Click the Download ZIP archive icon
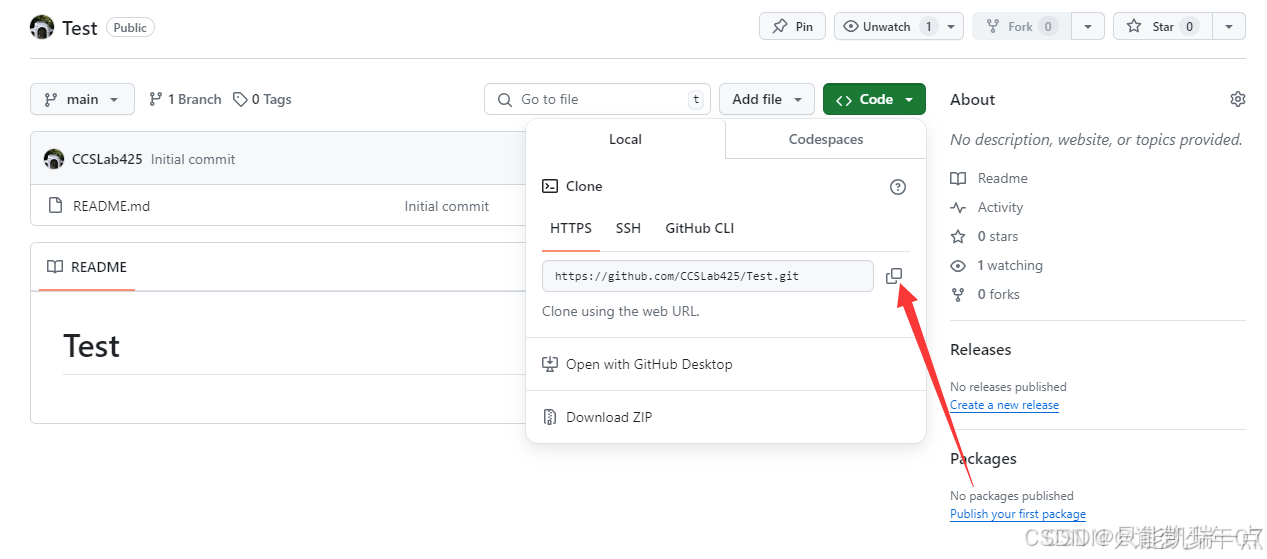The width and height of the screenshot is (1267, 559). coord(550,417)
